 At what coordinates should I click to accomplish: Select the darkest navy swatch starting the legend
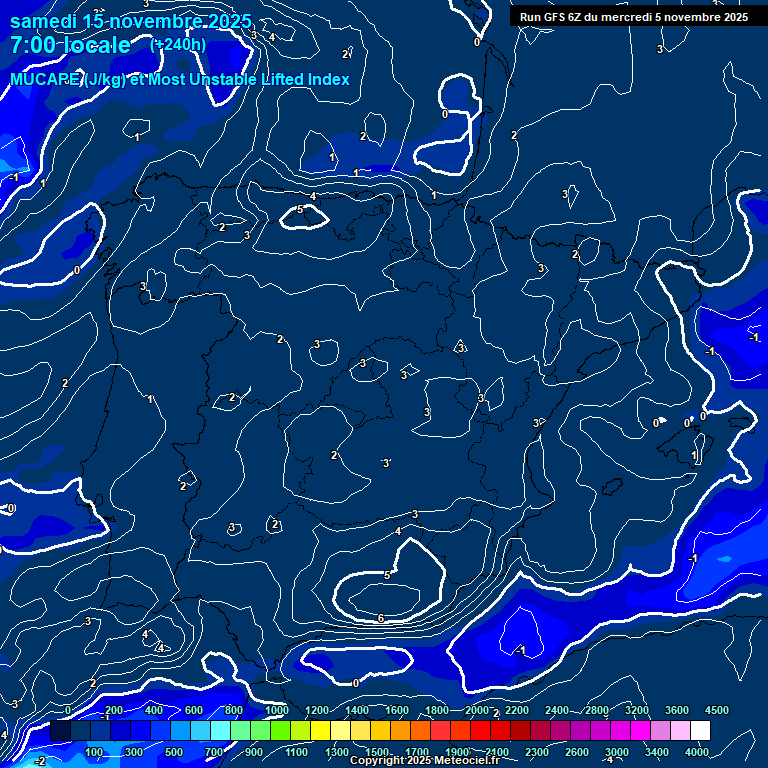coord(60,730)
